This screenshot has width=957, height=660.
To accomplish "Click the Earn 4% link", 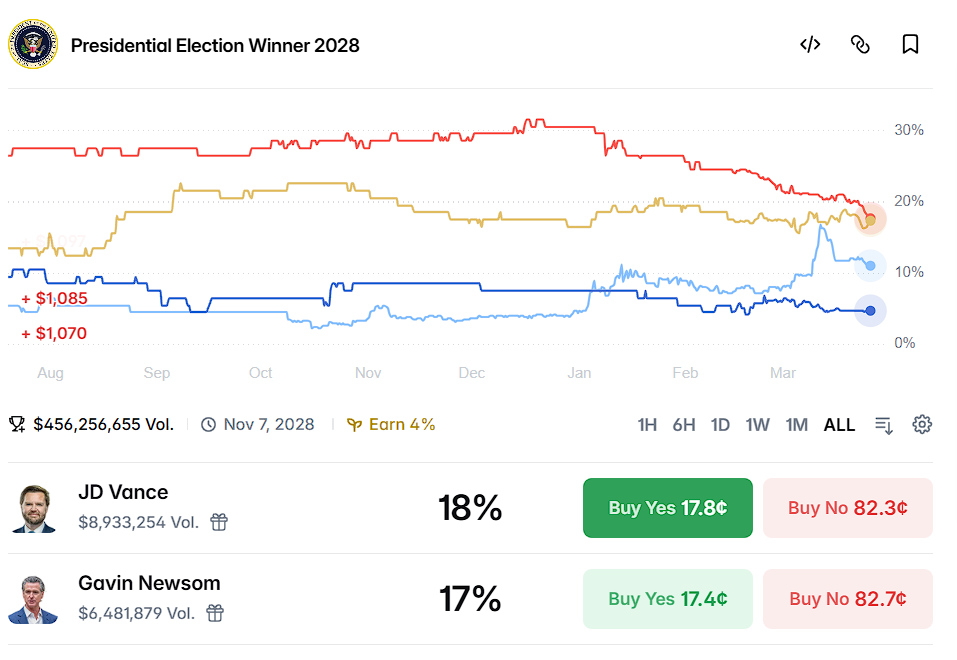I will coord(391,424).
